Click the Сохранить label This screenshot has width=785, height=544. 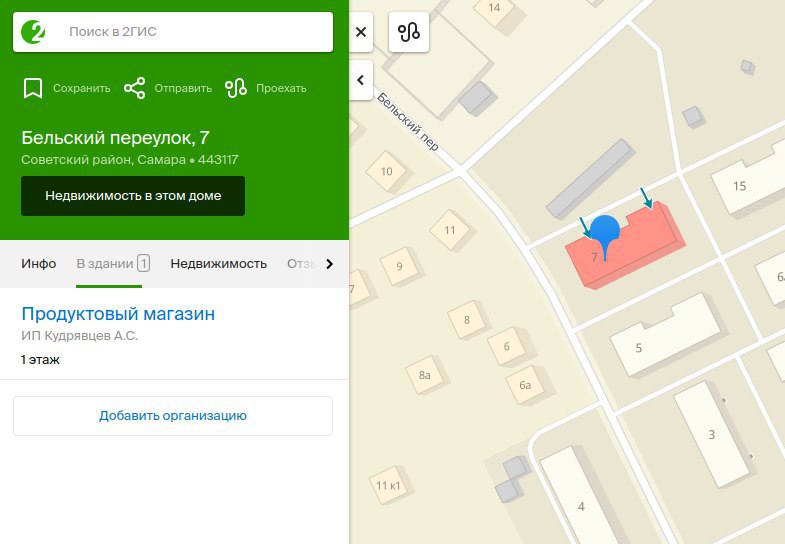[x=82, y=89]
